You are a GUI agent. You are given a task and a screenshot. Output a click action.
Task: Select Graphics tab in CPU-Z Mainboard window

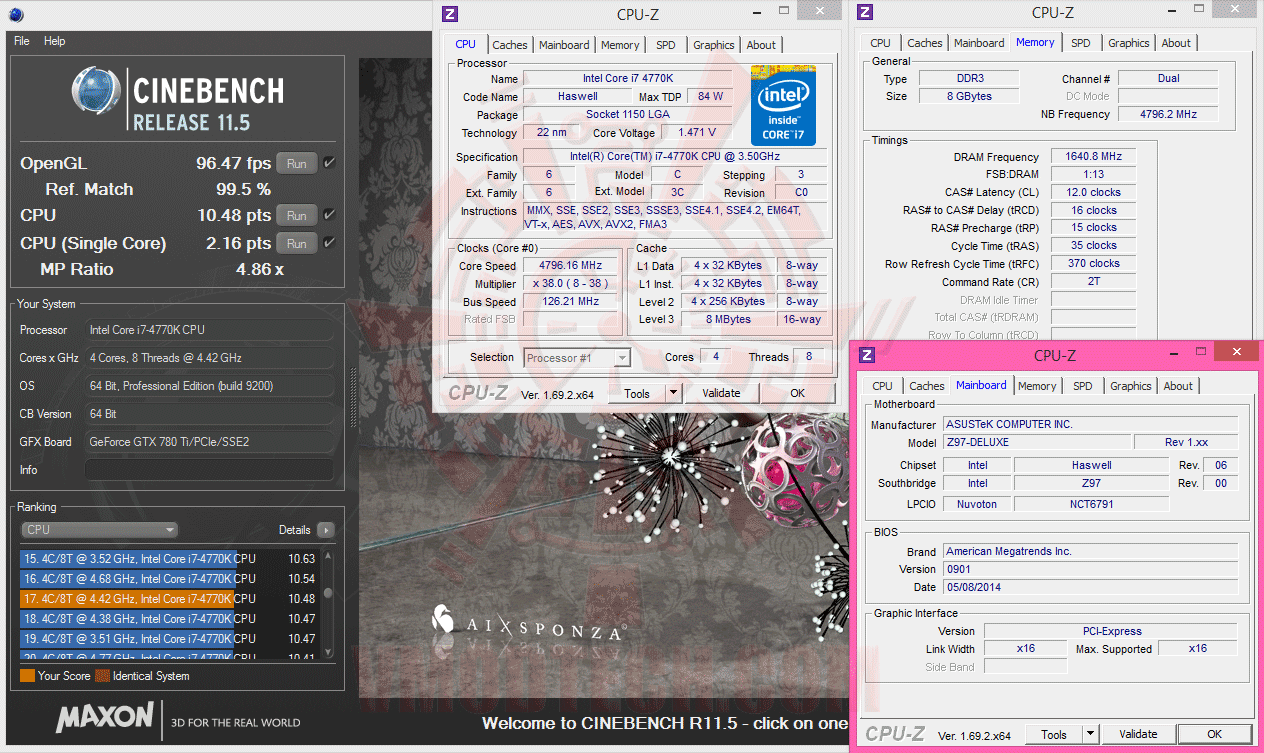pyautogui.click(x=1131, y=386)
